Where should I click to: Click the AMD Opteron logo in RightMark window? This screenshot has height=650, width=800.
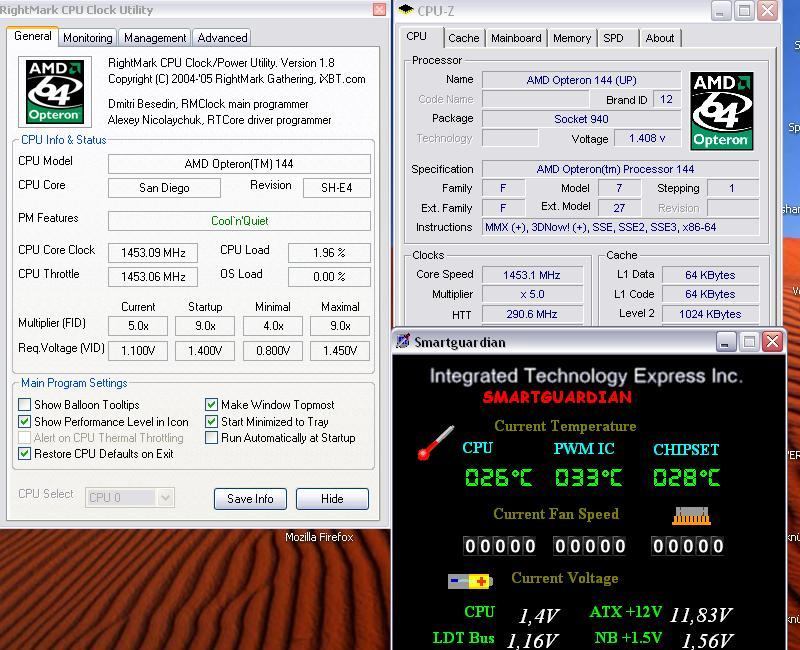(x=55, y=92)
